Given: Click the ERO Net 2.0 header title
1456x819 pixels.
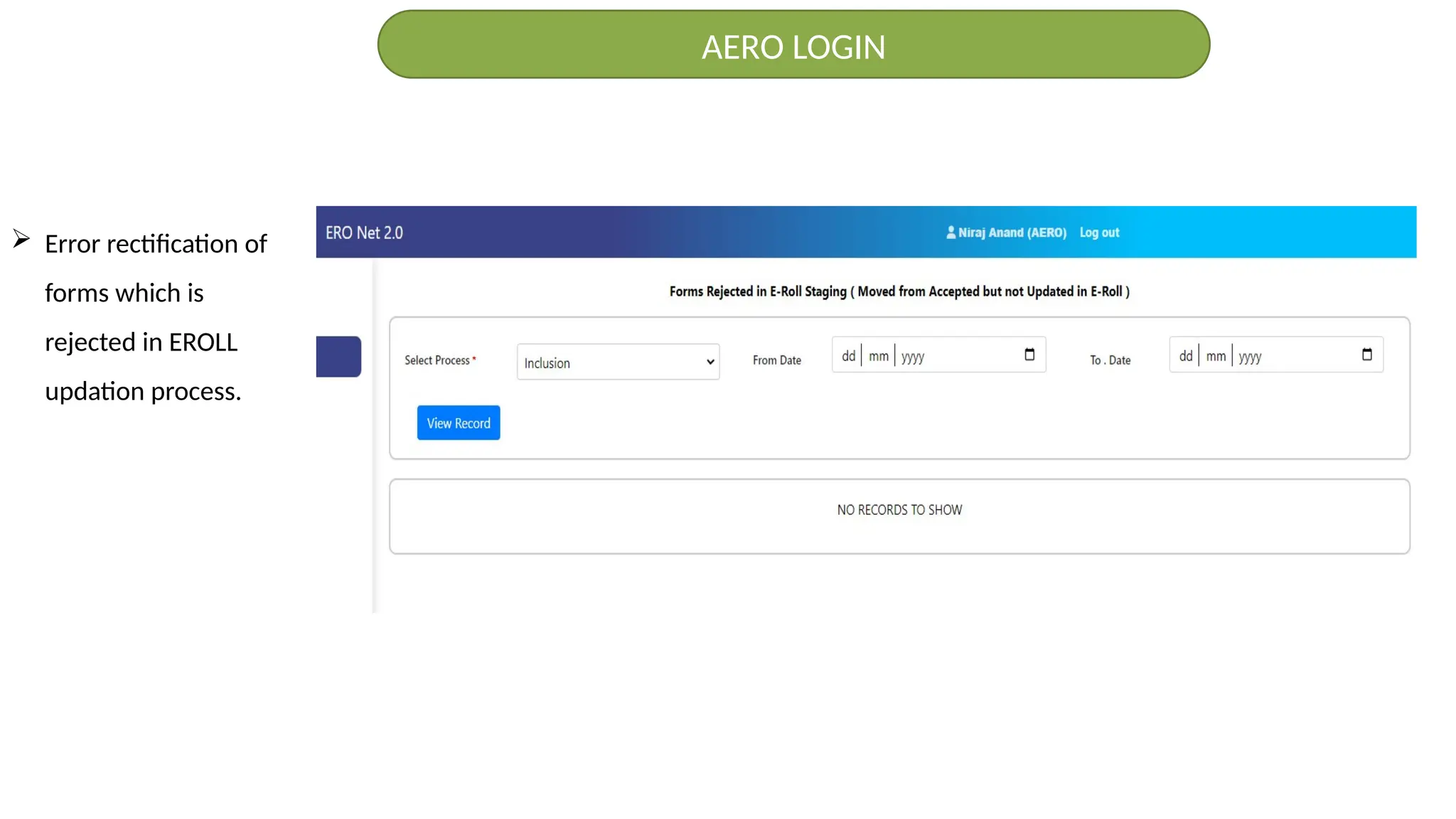Looking at the screenshot, I should 364,233.
